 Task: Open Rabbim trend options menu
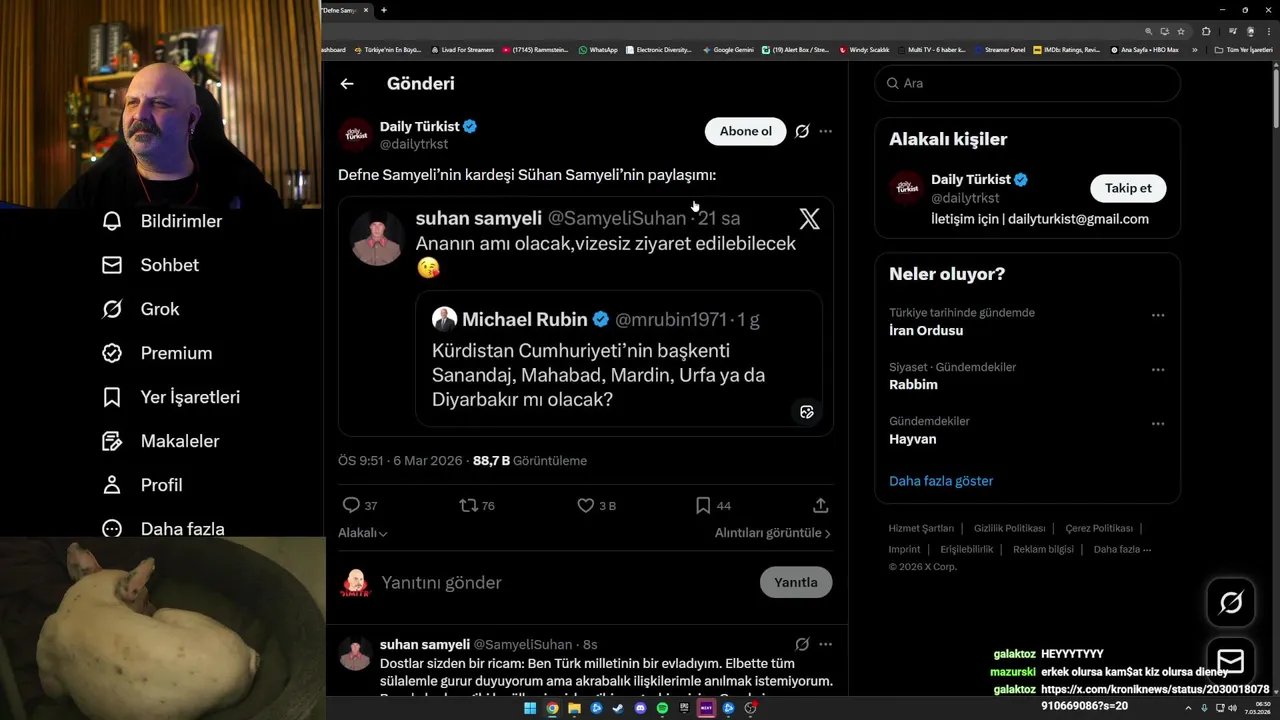(x=1158, y=369)
